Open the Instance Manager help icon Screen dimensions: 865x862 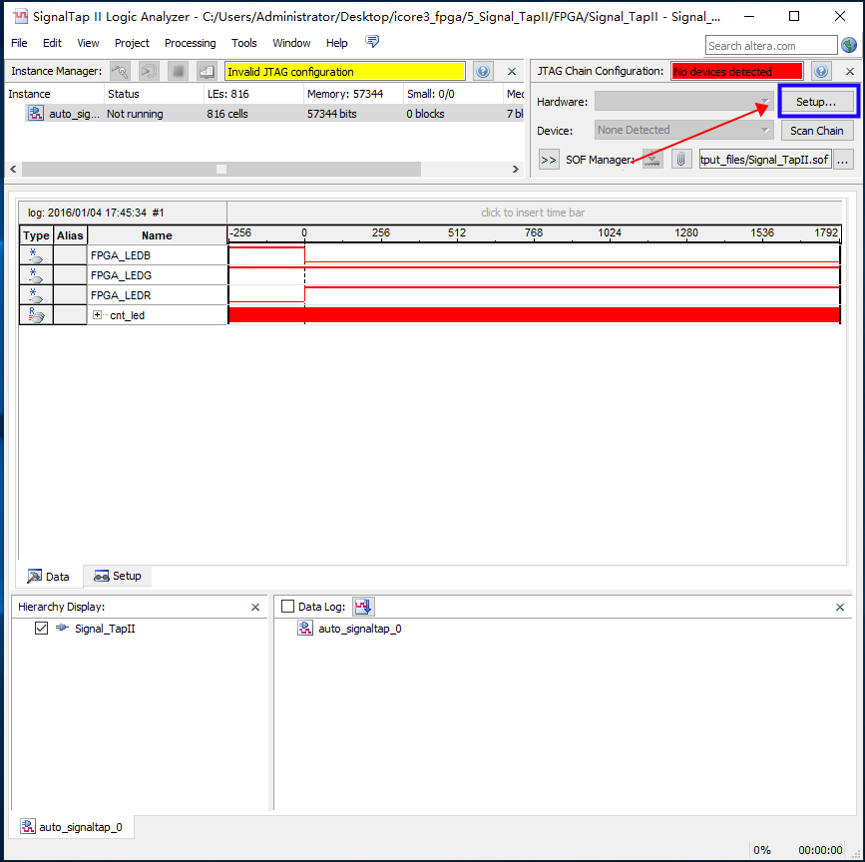483,72
